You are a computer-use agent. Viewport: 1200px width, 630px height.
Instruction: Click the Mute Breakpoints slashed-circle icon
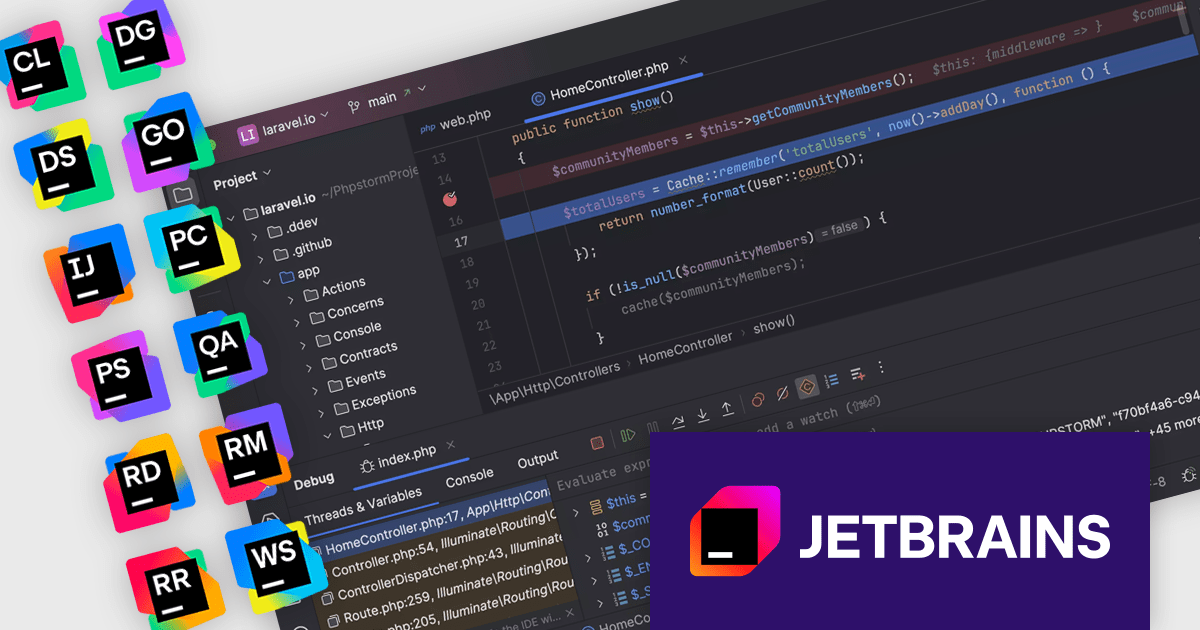(x=783, y=392)
